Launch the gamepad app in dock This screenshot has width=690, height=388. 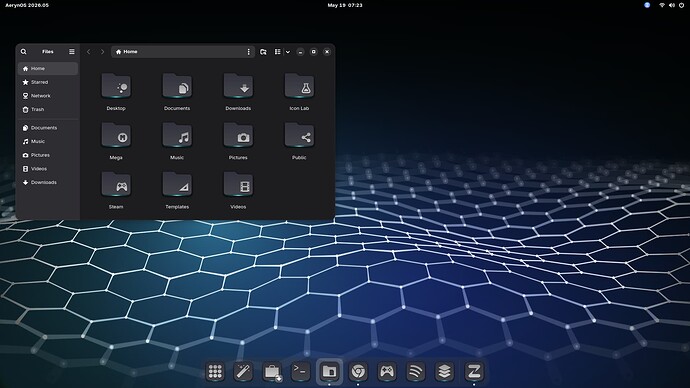point(387,372)
